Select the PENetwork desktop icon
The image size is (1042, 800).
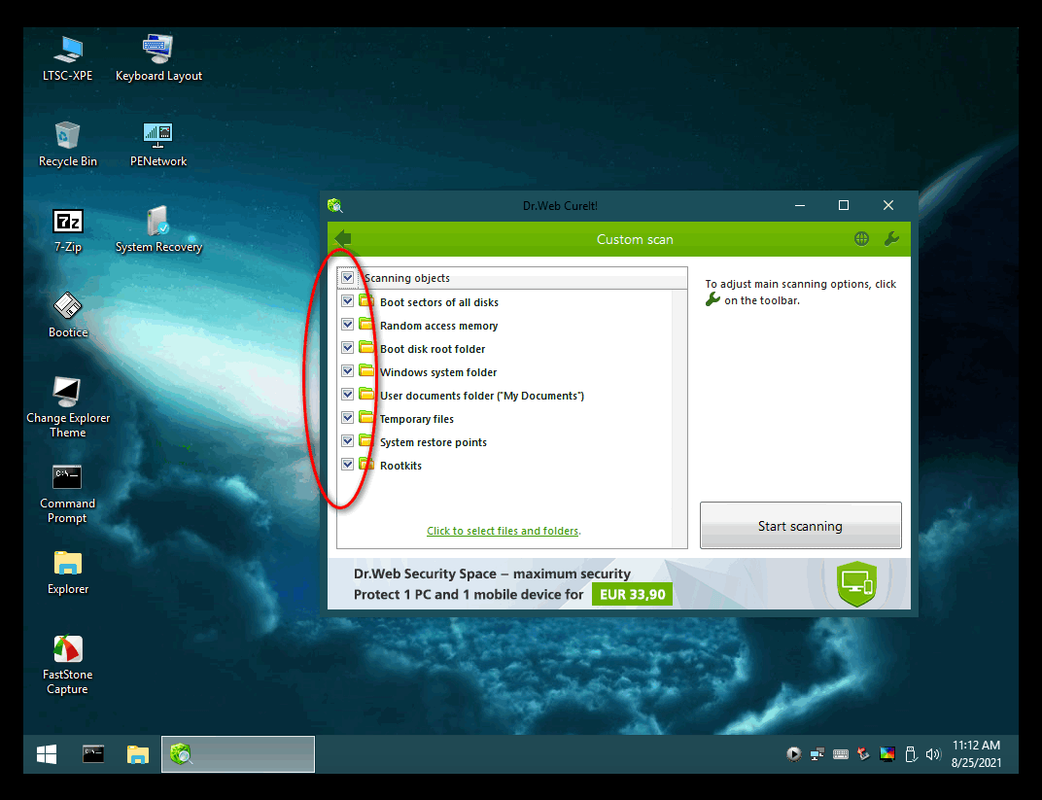158,144
